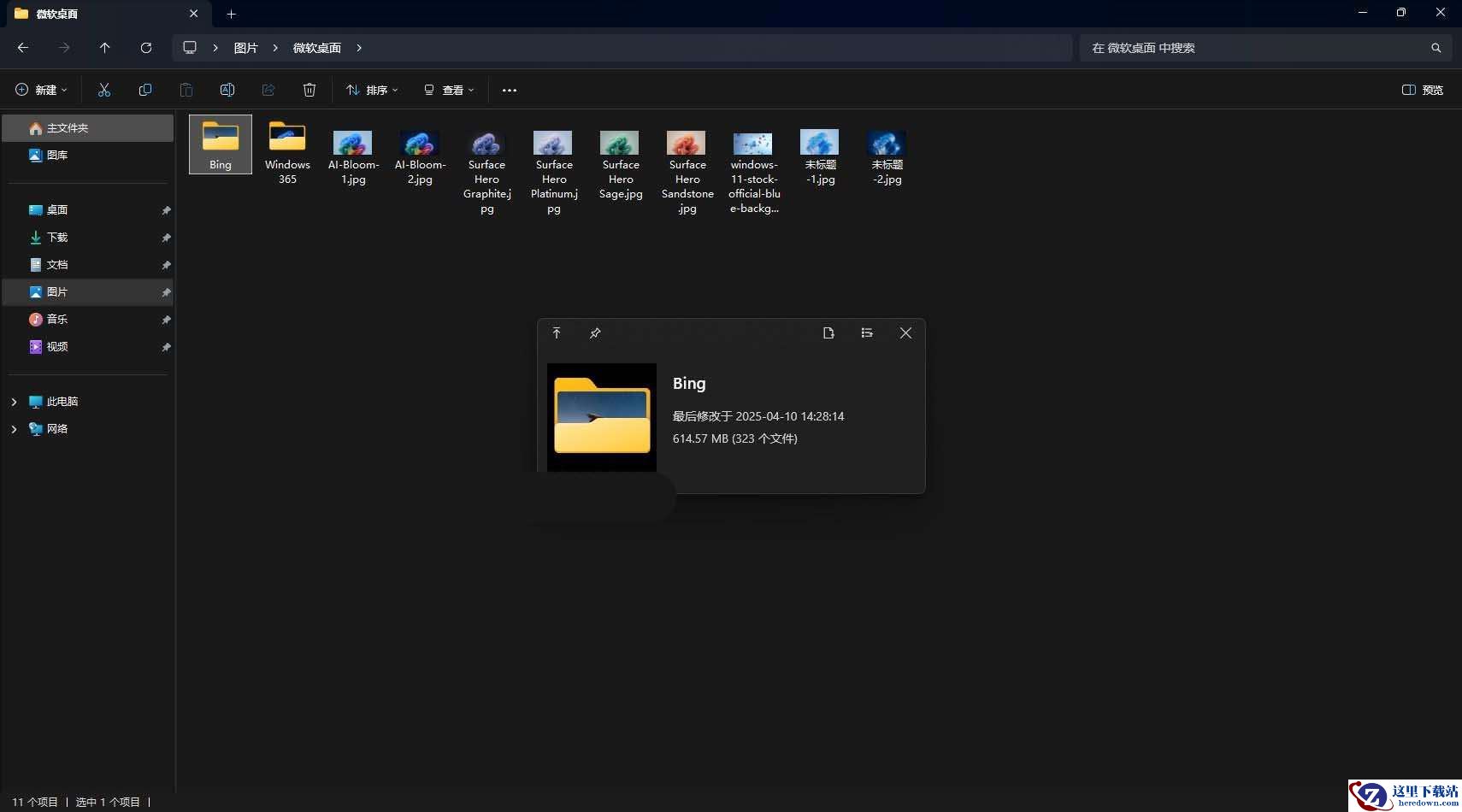The width and height of the screenshot is (1462, 812).
Task: Close the 微软桌面 tab
Action: coord(194,14)
